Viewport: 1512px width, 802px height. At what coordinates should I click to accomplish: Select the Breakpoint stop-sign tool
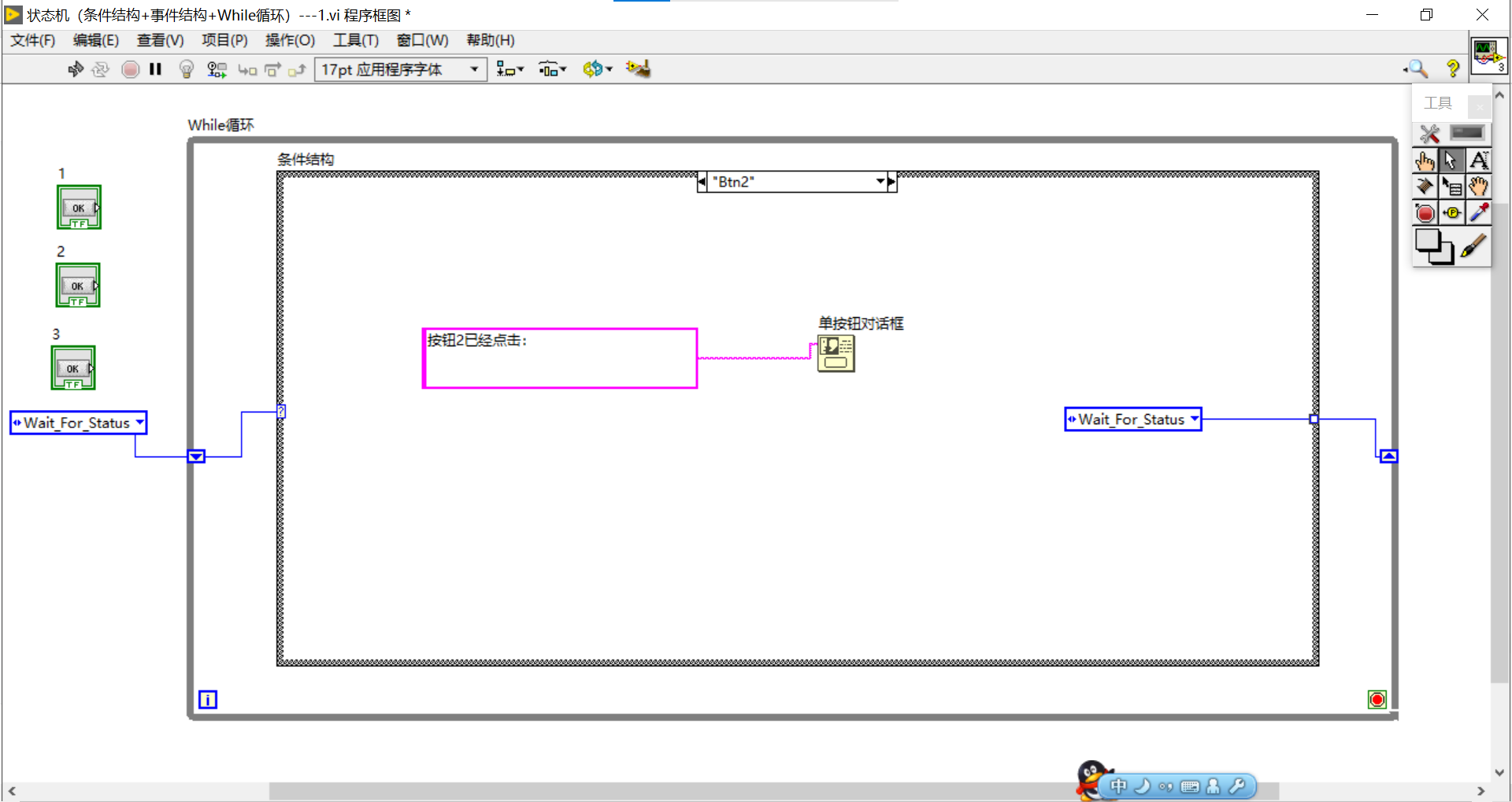click(x=1425, y=213)
